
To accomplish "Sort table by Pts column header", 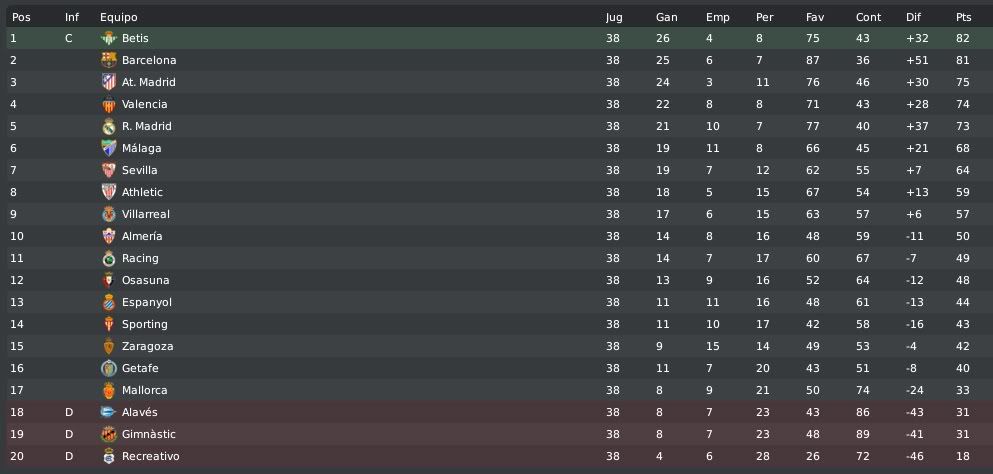I will coord(963,17).
